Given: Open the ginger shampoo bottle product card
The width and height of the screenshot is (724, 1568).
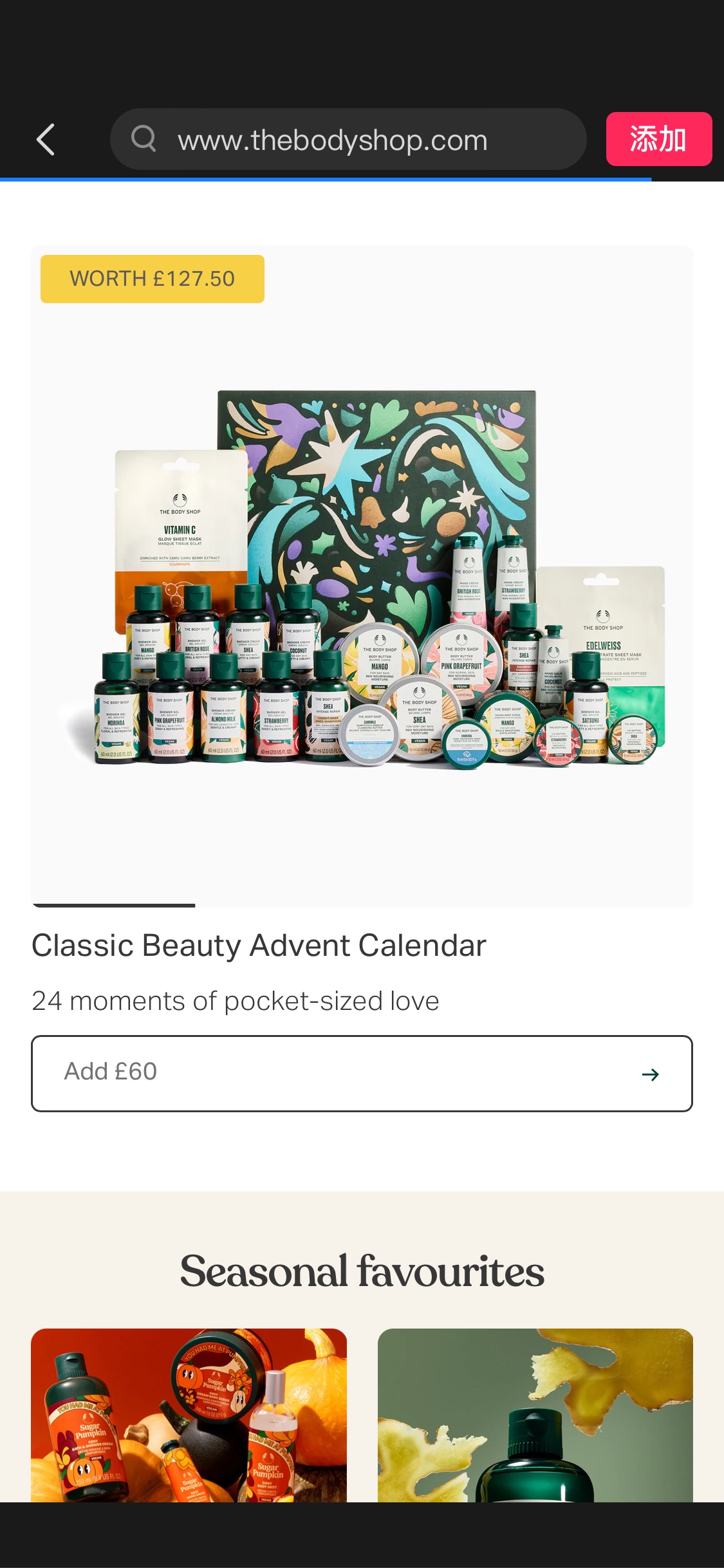Looking at the screenshot, I should point(535,1415).
